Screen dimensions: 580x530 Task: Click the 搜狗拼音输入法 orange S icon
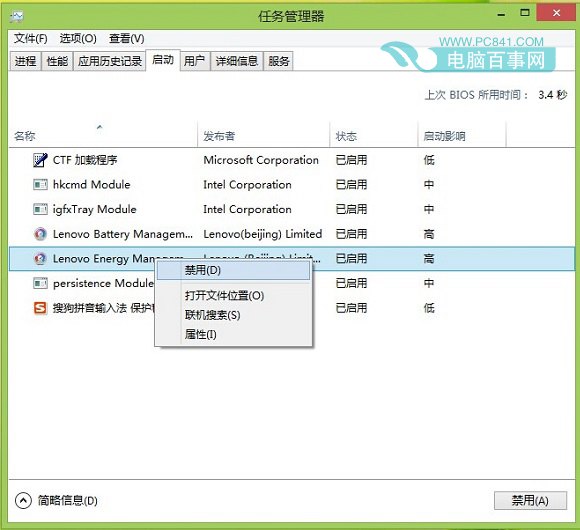tap(40, 308)
